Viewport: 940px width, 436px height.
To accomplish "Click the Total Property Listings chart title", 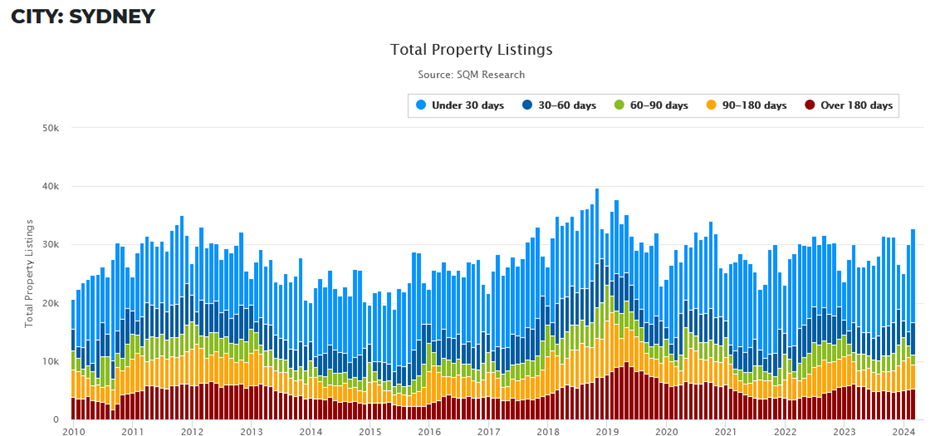I will [471, 49].
